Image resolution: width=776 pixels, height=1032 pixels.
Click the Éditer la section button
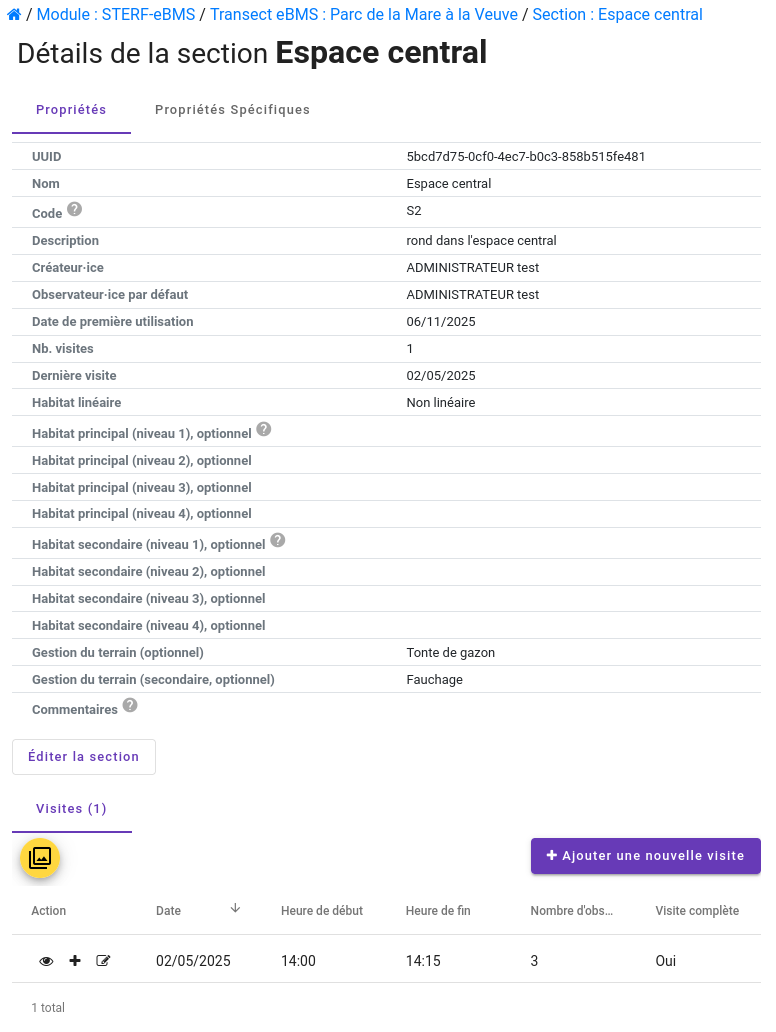click(x=83, y=756)
